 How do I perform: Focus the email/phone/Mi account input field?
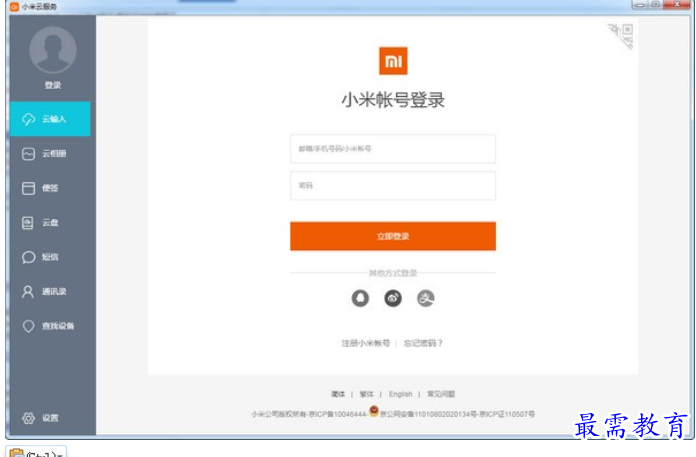(x=393, y=149)
